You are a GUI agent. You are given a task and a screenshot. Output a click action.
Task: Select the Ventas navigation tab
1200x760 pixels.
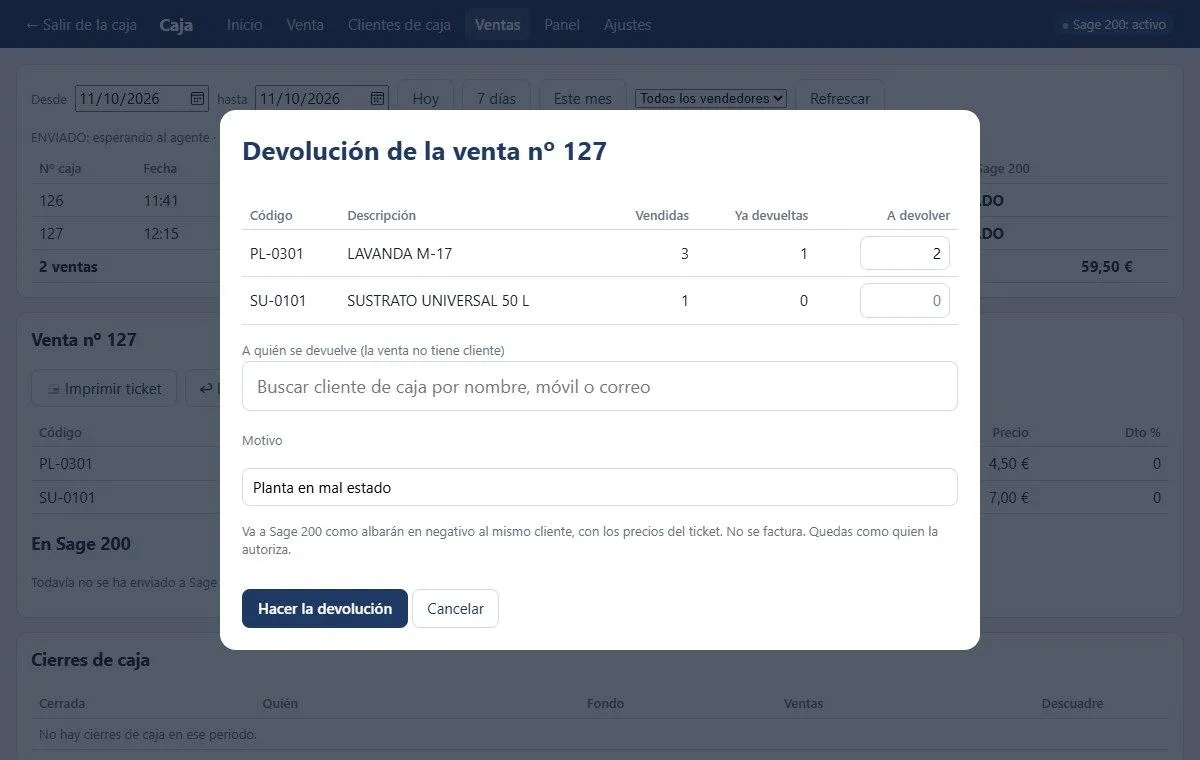(497, 24)
